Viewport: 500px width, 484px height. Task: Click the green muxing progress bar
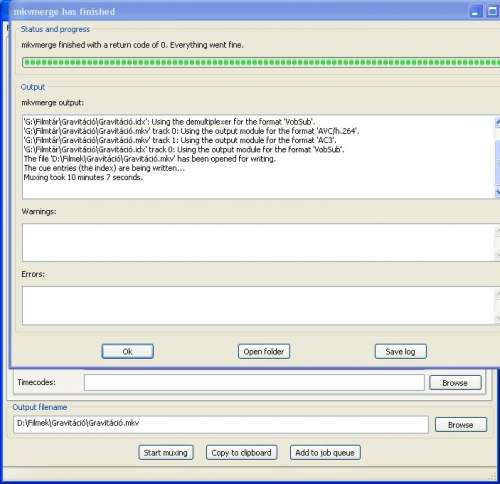click(261, 62)
